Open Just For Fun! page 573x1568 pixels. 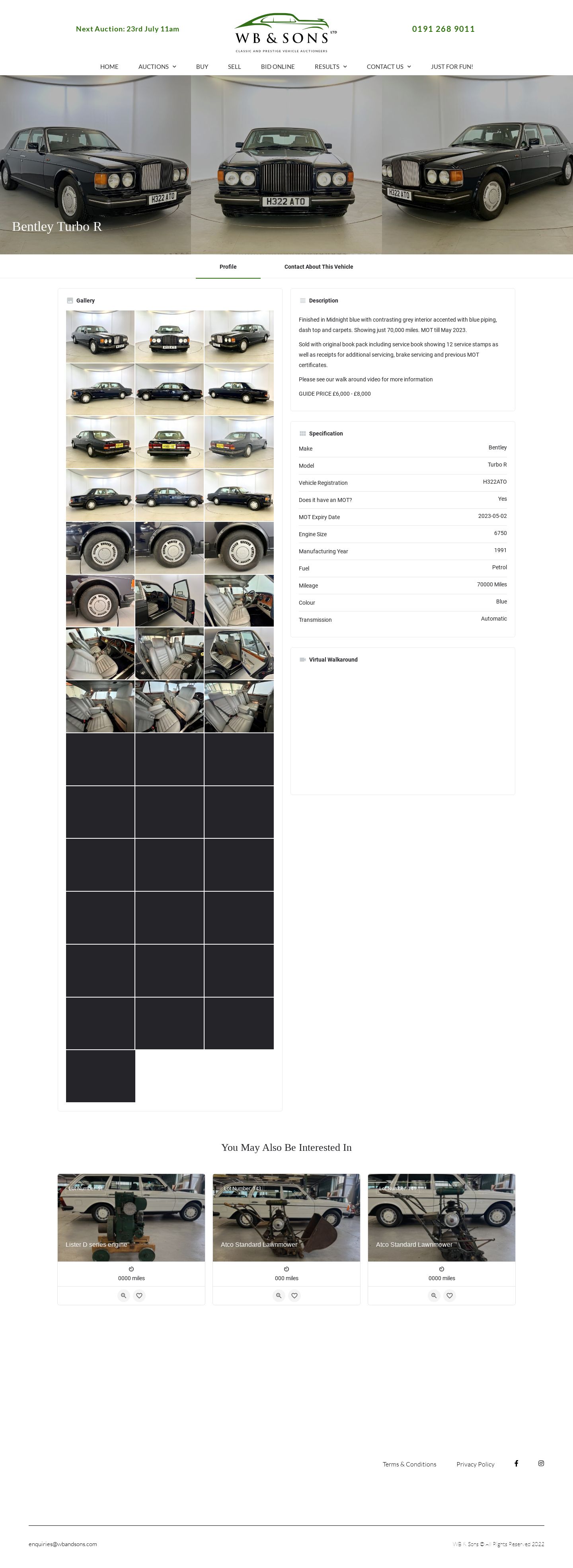click(x=452, y=67)
